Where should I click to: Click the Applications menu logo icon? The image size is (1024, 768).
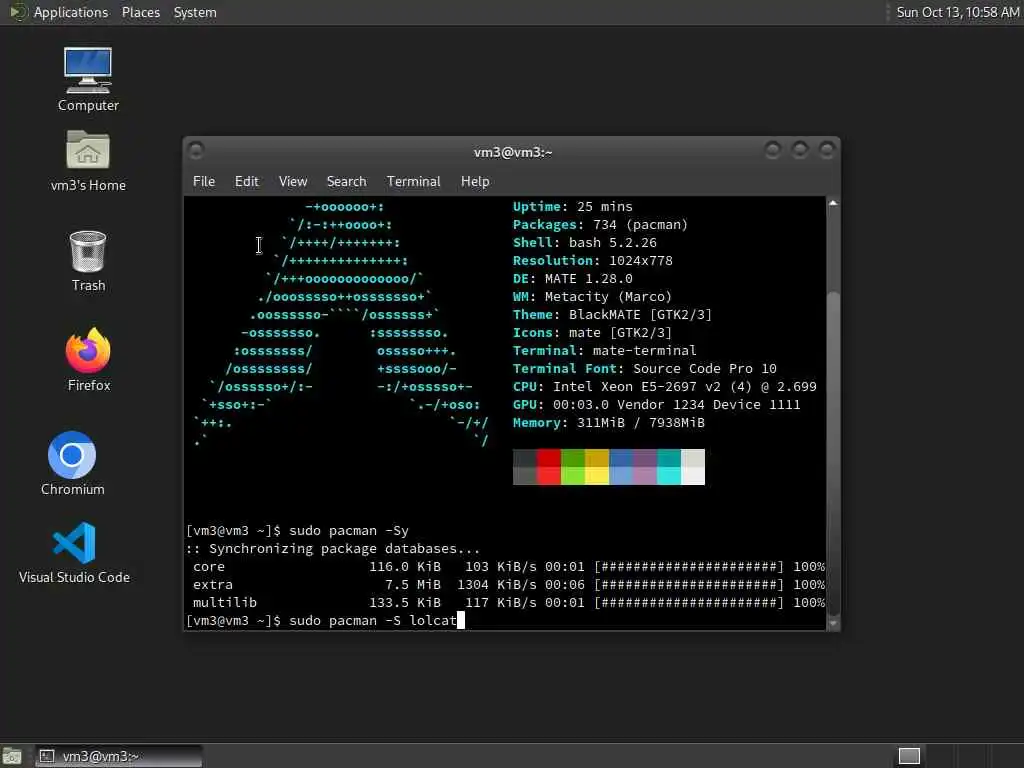[18, 12]
